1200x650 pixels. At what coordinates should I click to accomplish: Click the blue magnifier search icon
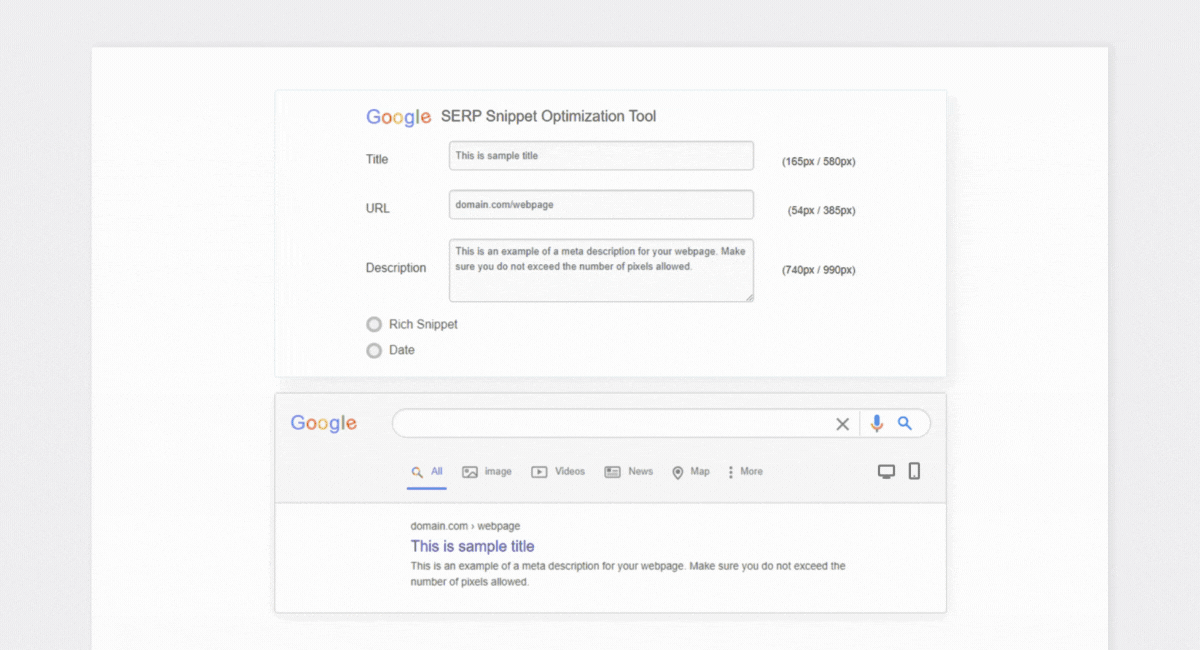(x=905, y=423)
